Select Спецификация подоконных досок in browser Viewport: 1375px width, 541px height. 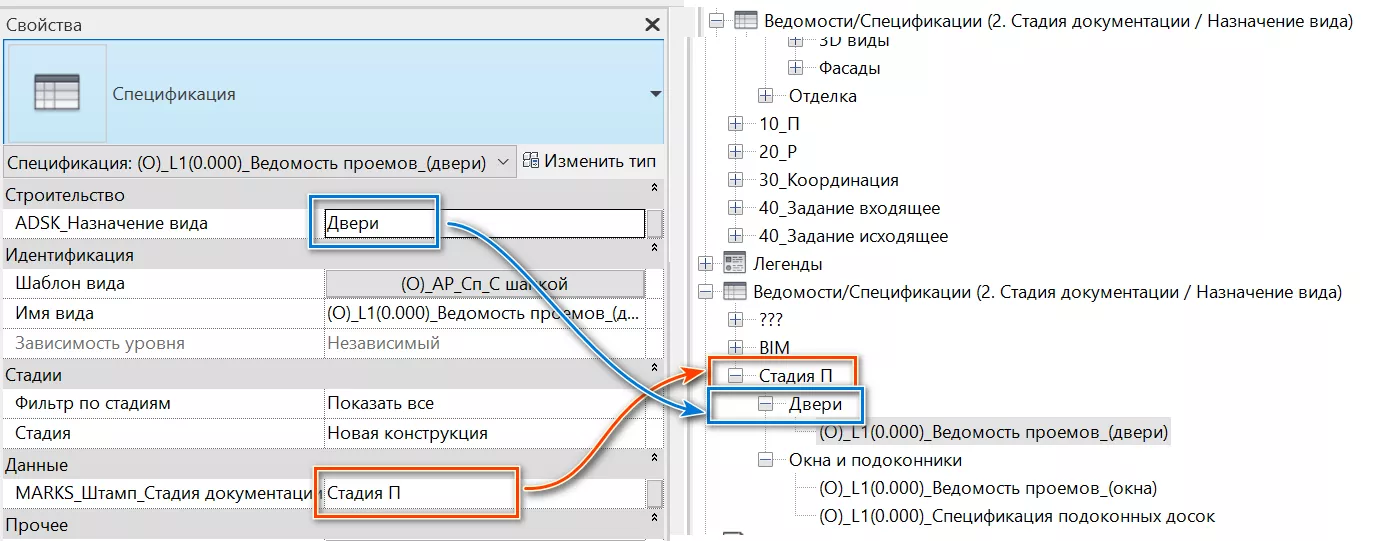pos(1016,516)
